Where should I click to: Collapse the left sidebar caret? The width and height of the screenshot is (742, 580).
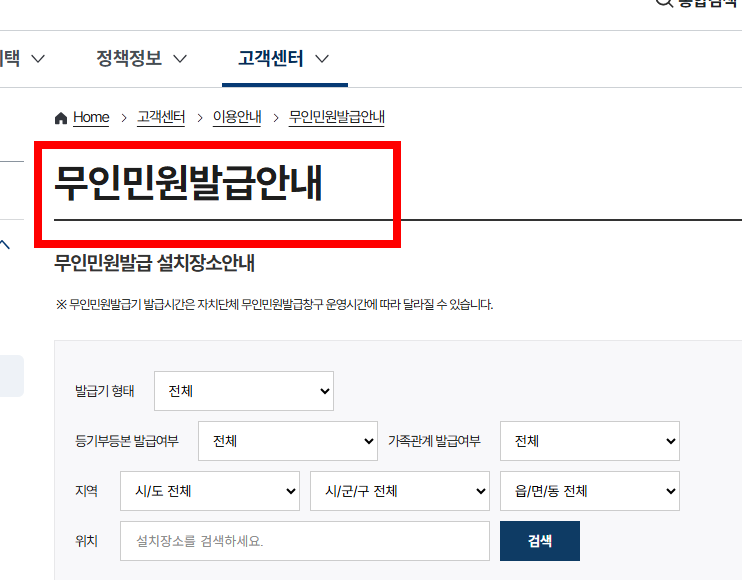(x=5, y=245)
